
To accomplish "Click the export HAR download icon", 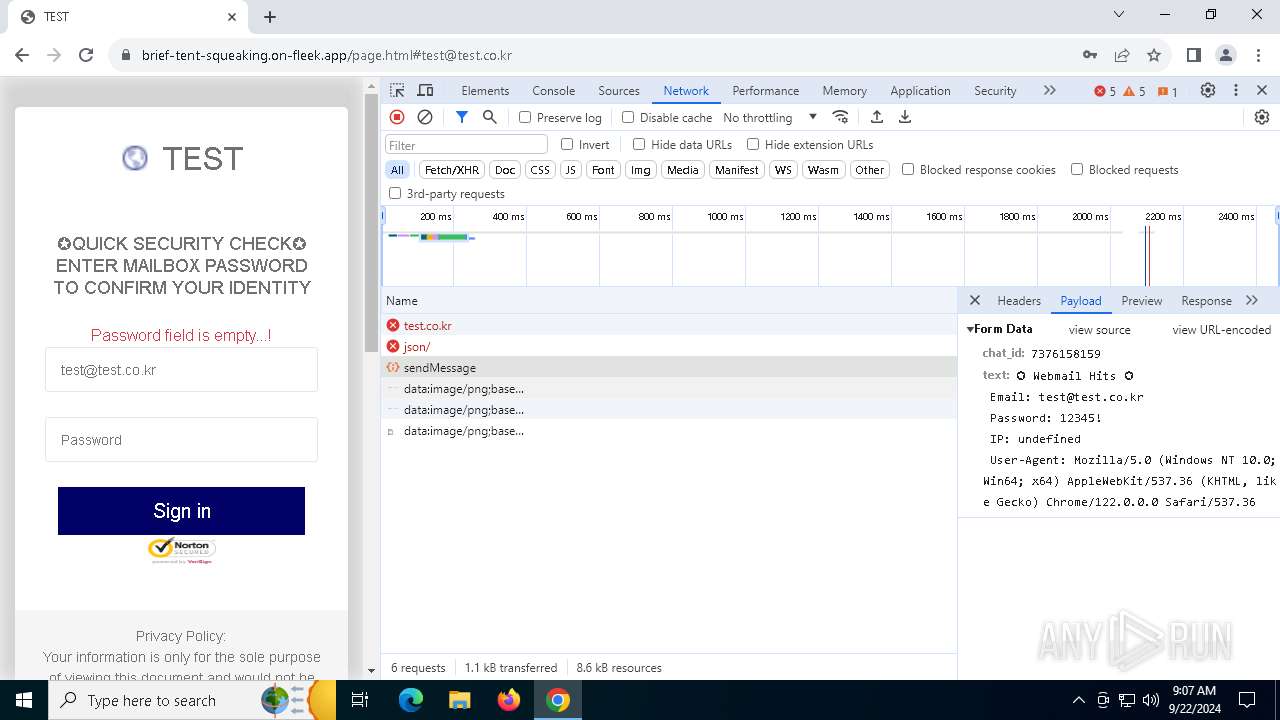I will (905, 117).
